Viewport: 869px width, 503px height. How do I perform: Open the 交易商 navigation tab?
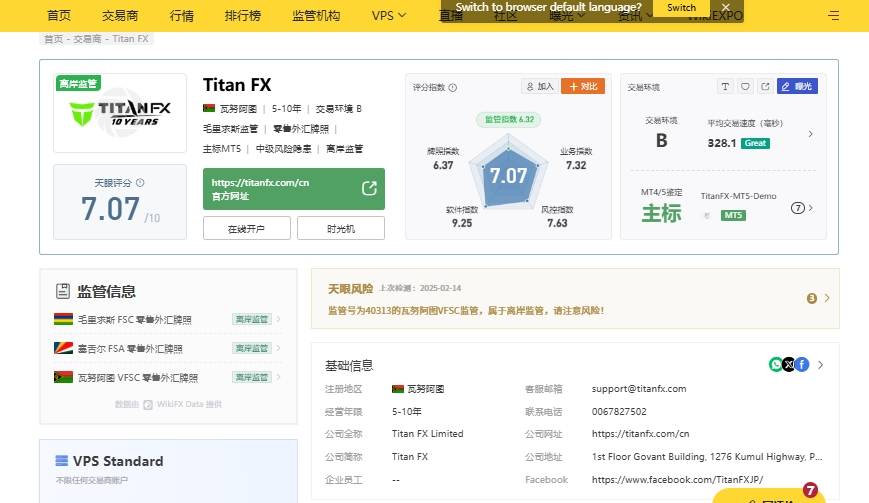click(x=120, y=16)
